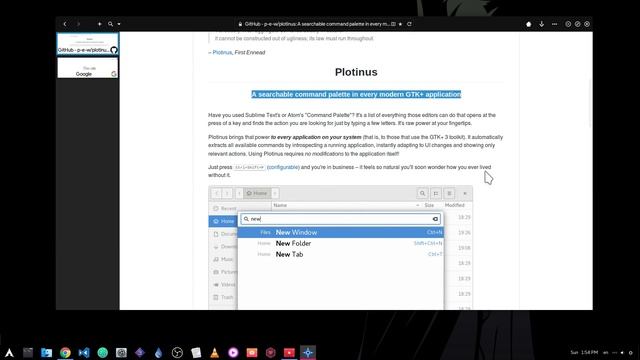Open the orange screenshot app in the panel
This screenshot has height=360, width=640.
pyautogui.click(x=252, y=353)
